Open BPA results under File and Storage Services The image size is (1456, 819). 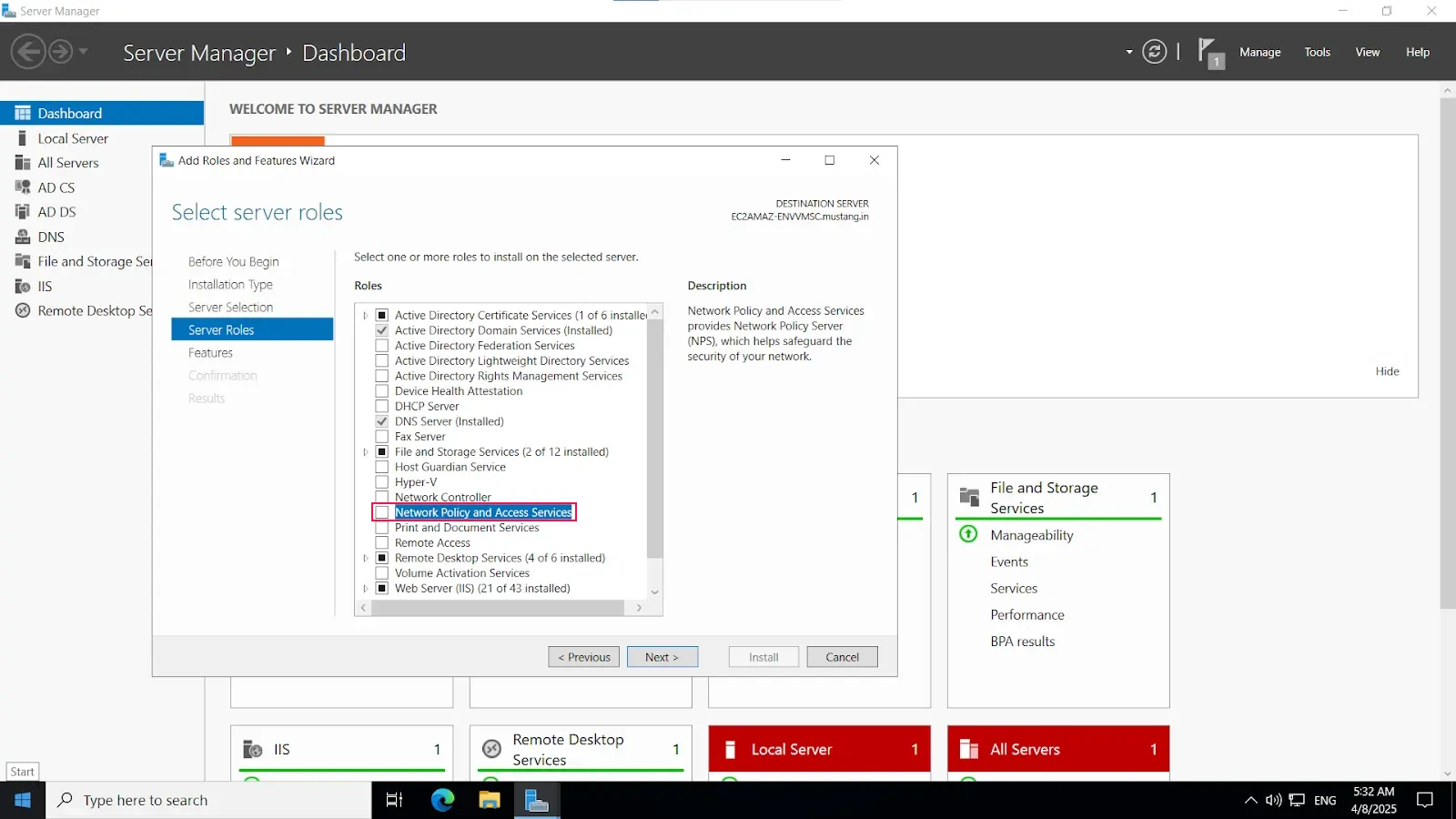click(1022, 642)
